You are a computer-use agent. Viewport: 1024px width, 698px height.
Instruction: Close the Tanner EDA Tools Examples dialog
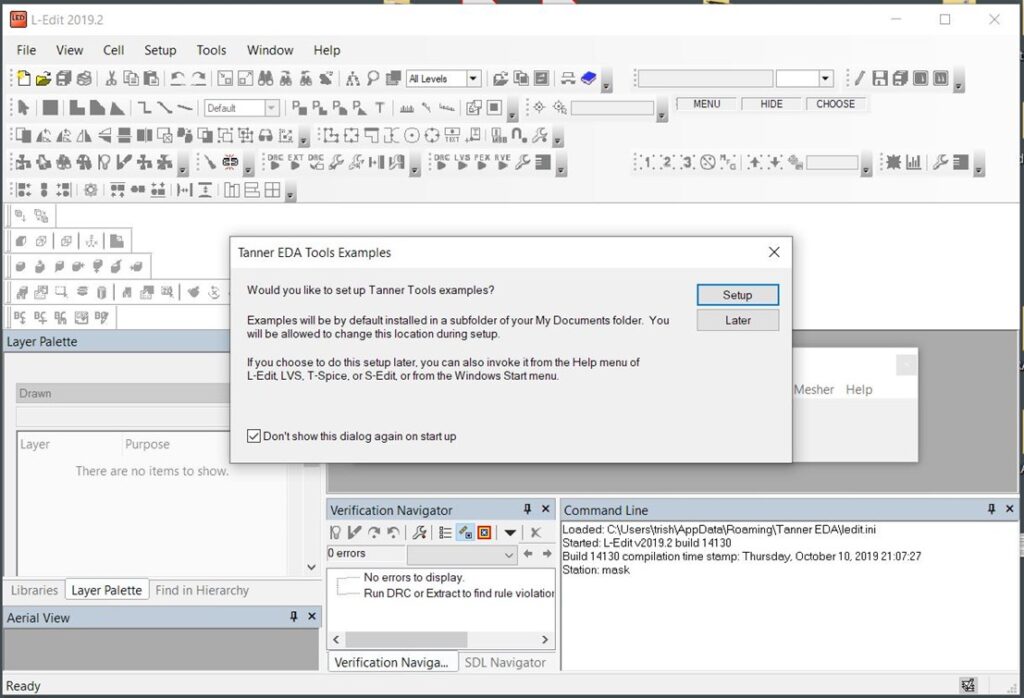click(774, 252)
